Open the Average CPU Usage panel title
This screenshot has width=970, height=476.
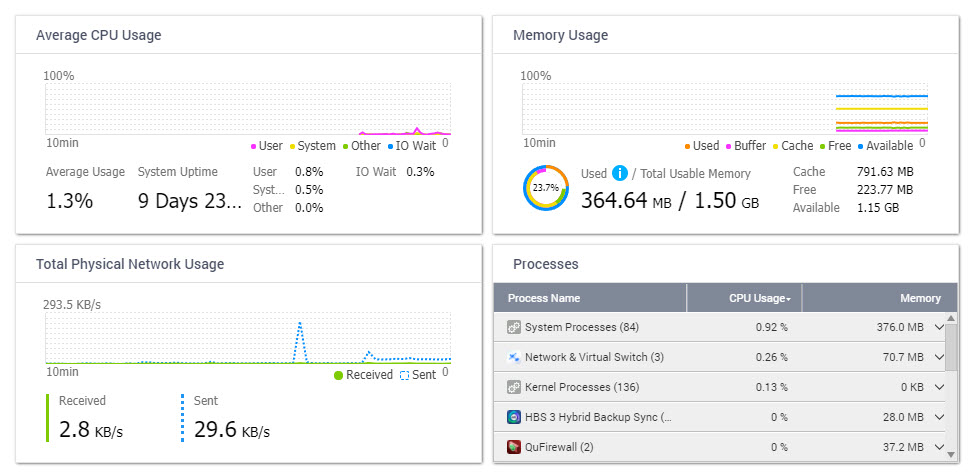click(98, 35)
